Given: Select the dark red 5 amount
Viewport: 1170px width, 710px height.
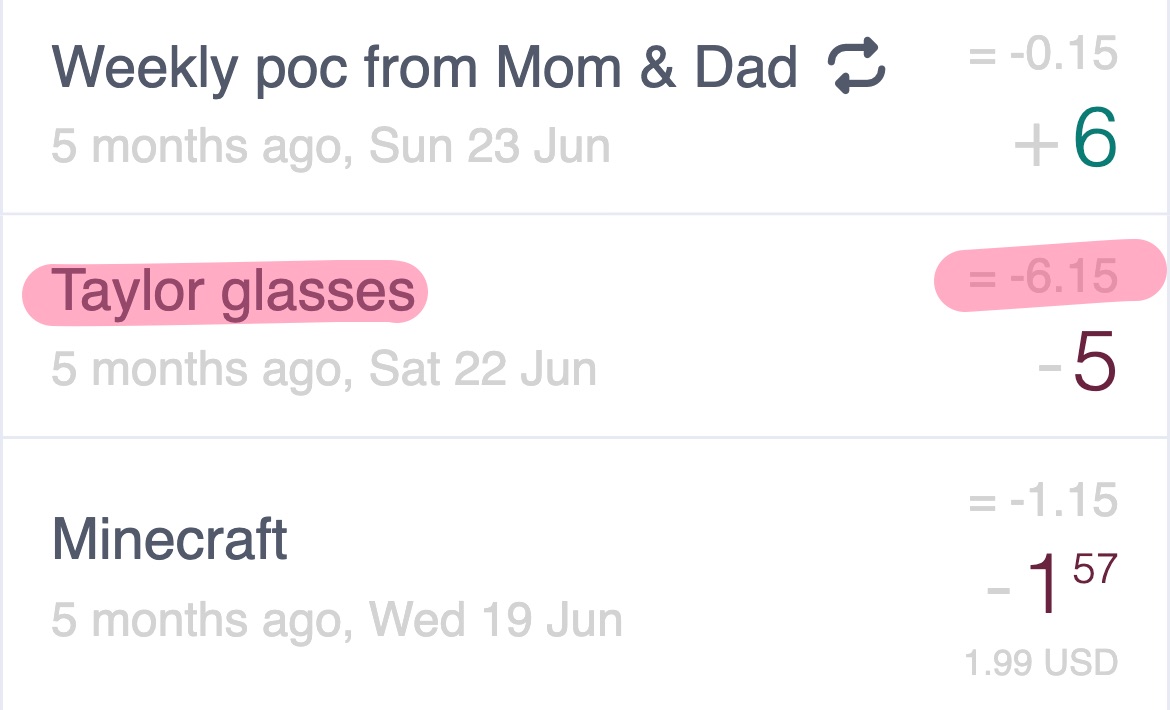Looking at the screenshot, I should [1095, 362].
